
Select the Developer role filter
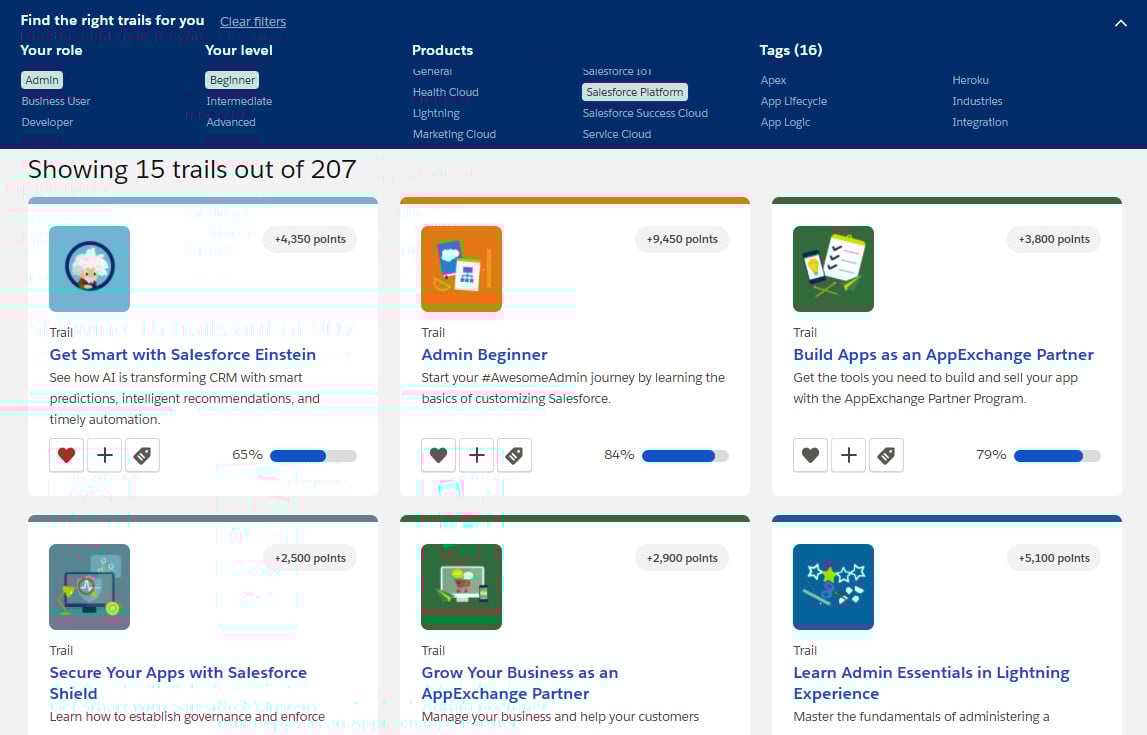tap(48, 122)
